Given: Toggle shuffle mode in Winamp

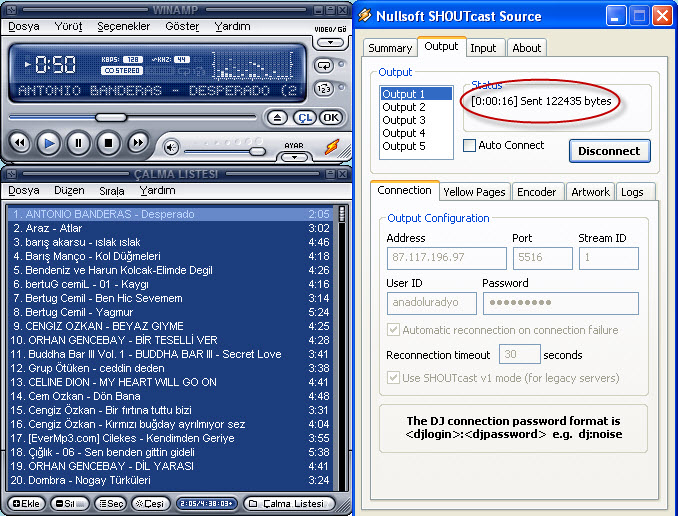Looking at the screenshot, I should [x=324, y=89].
